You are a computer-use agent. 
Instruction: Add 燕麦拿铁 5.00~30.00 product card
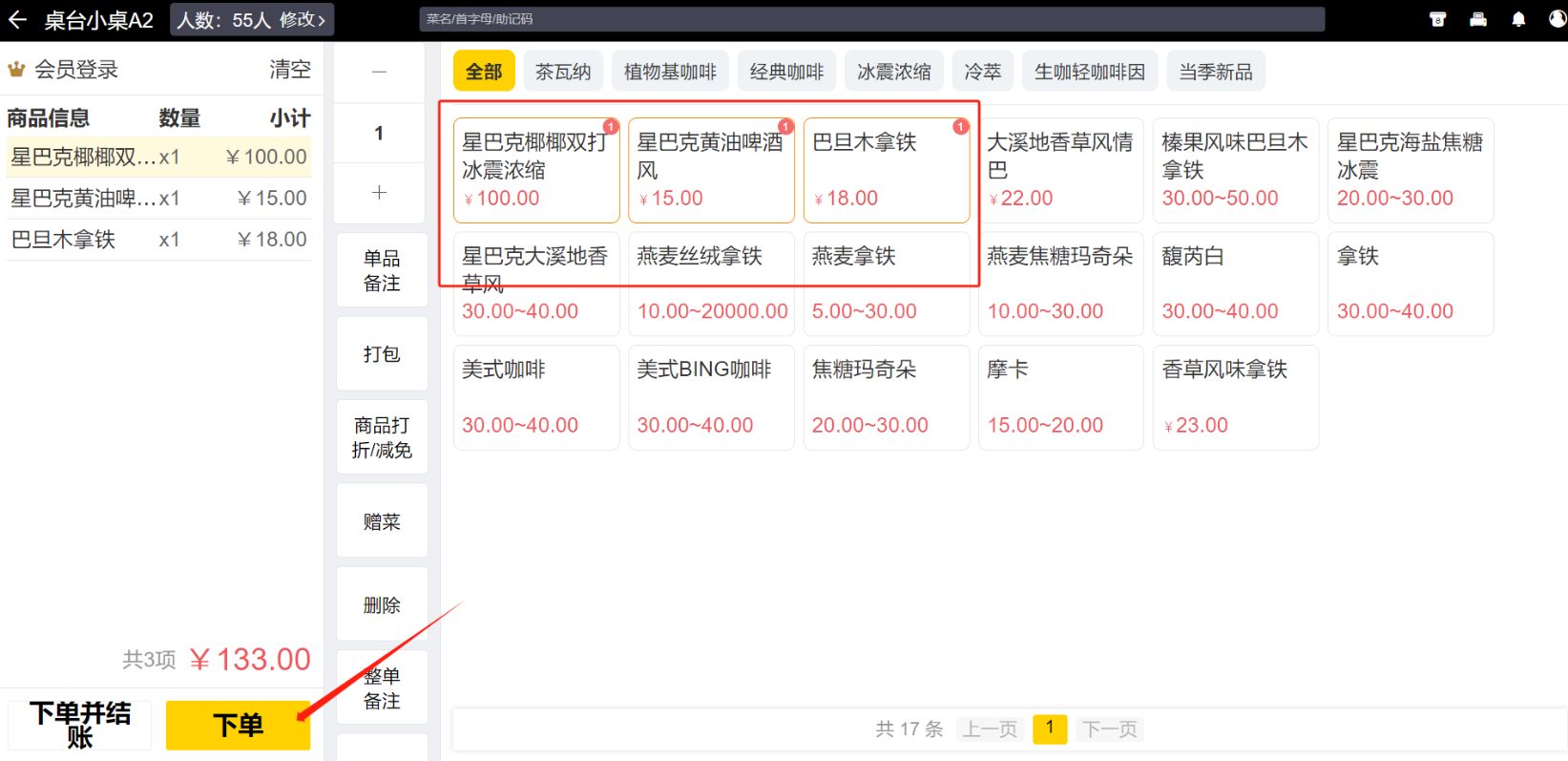pyautogui.click(x=887, y=284)
